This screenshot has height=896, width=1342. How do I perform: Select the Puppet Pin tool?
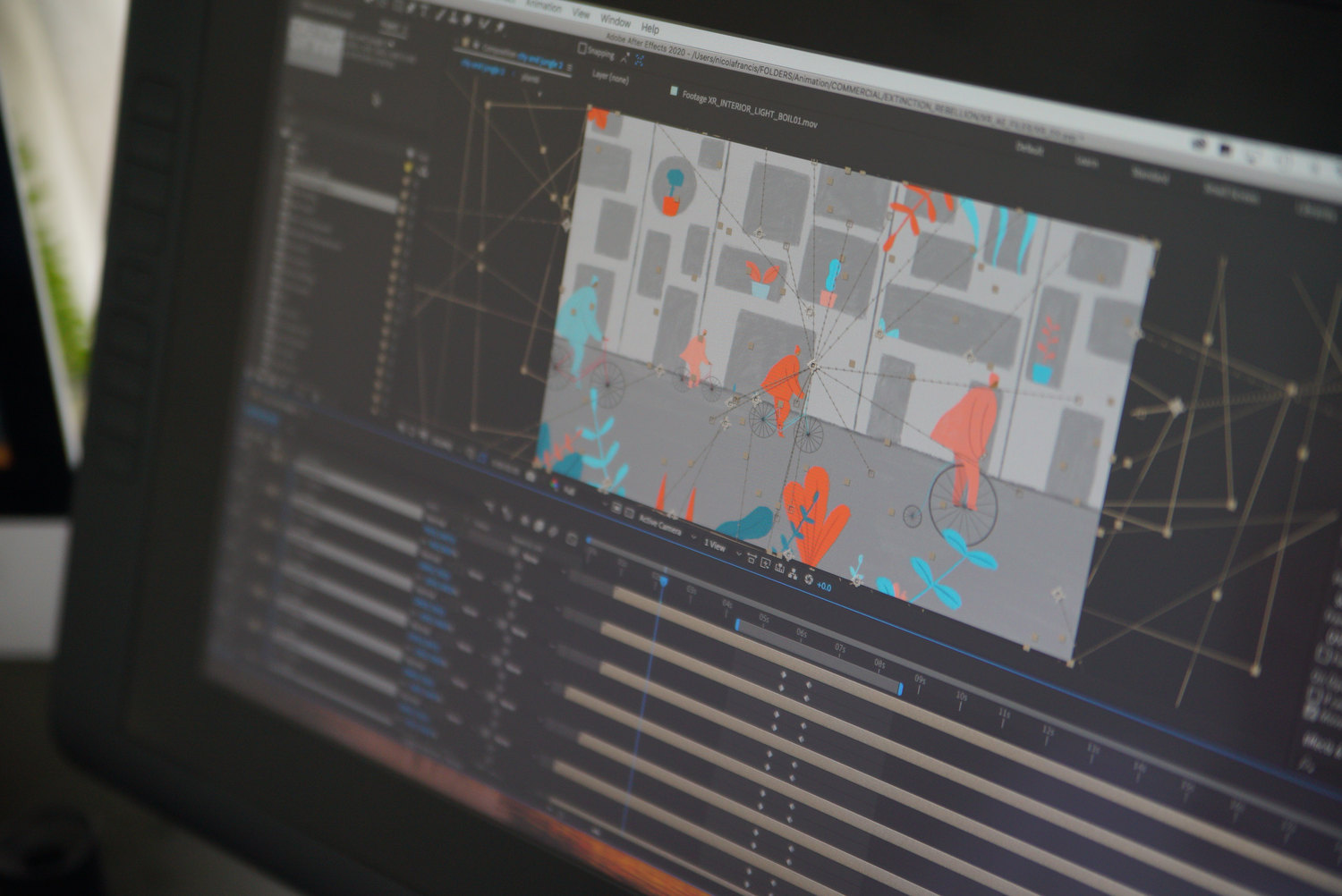click(500, 27)
